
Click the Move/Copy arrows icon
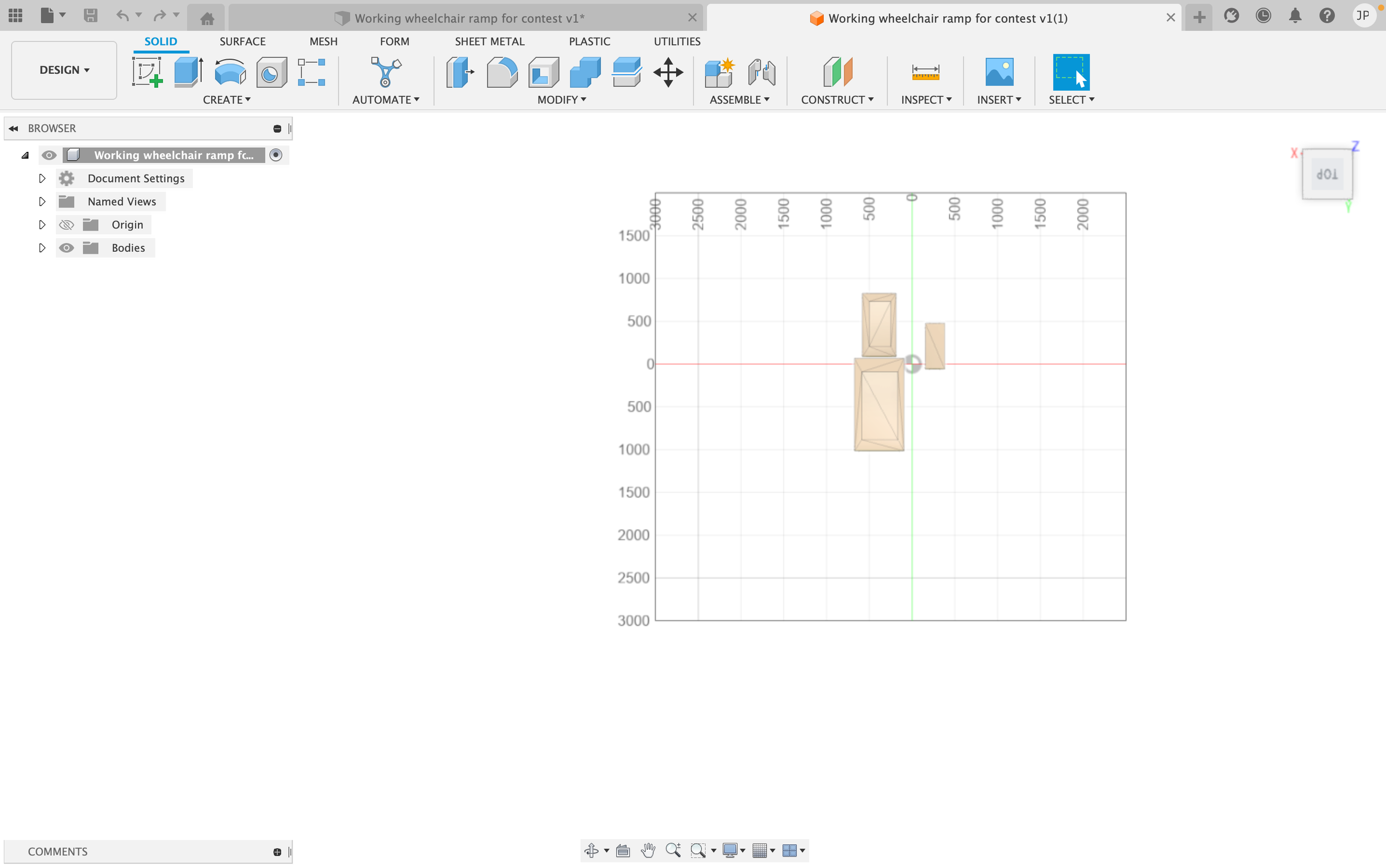pyautogui.click(x=668, y=72)
